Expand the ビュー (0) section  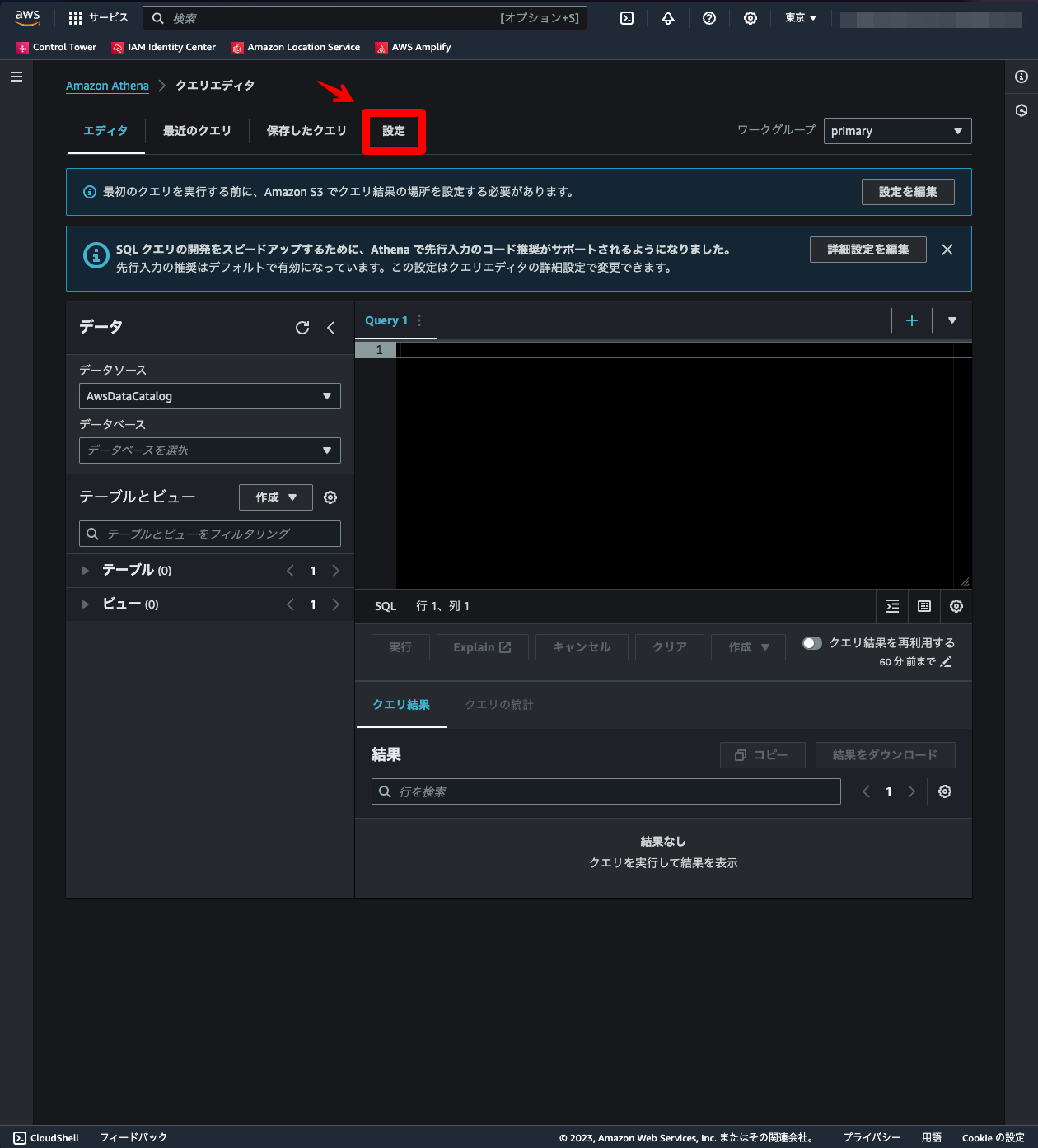(86, 604)
